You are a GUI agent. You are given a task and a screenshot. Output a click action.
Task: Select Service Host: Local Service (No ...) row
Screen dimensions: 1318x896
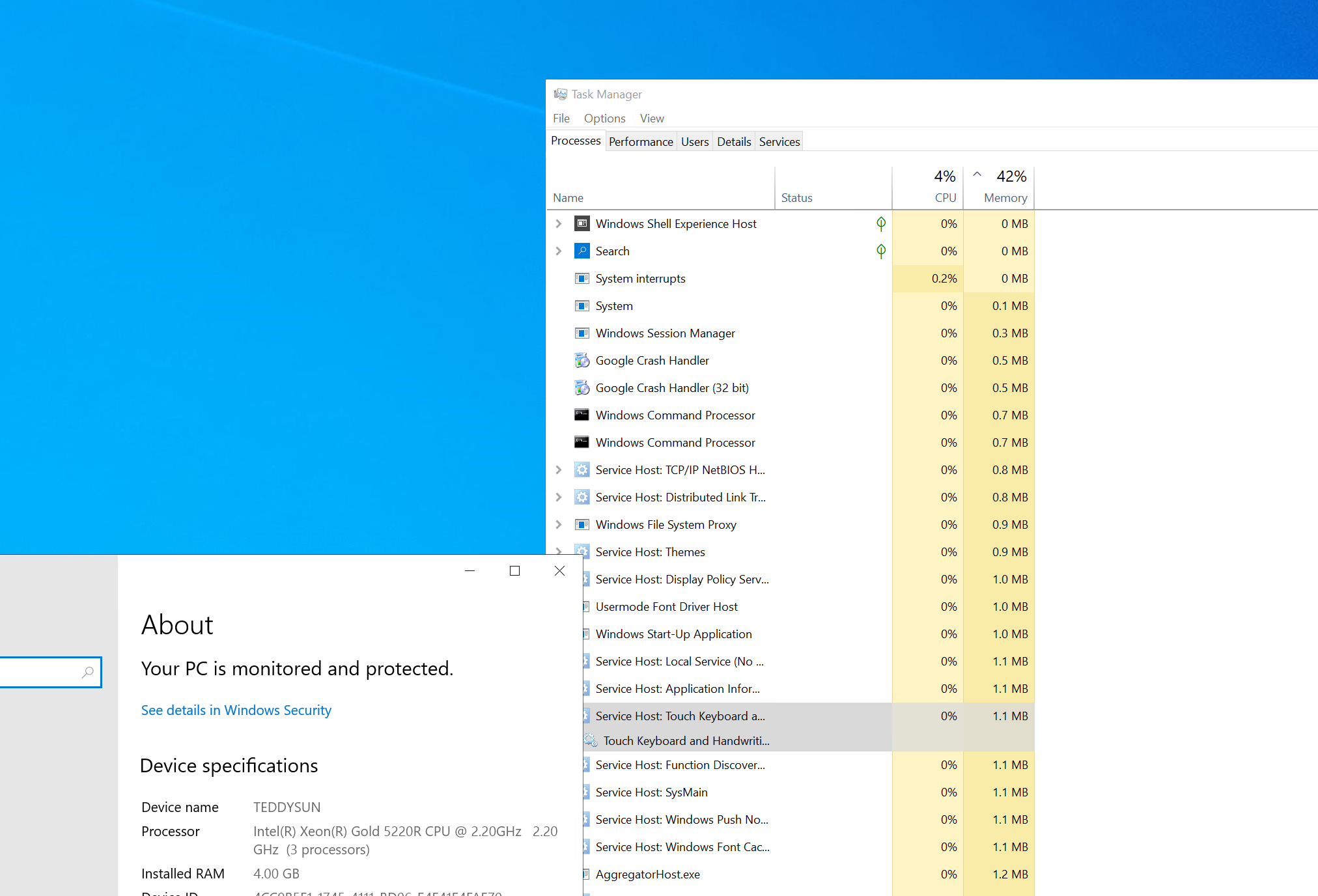pyautogui.click(x=808, y=661)
